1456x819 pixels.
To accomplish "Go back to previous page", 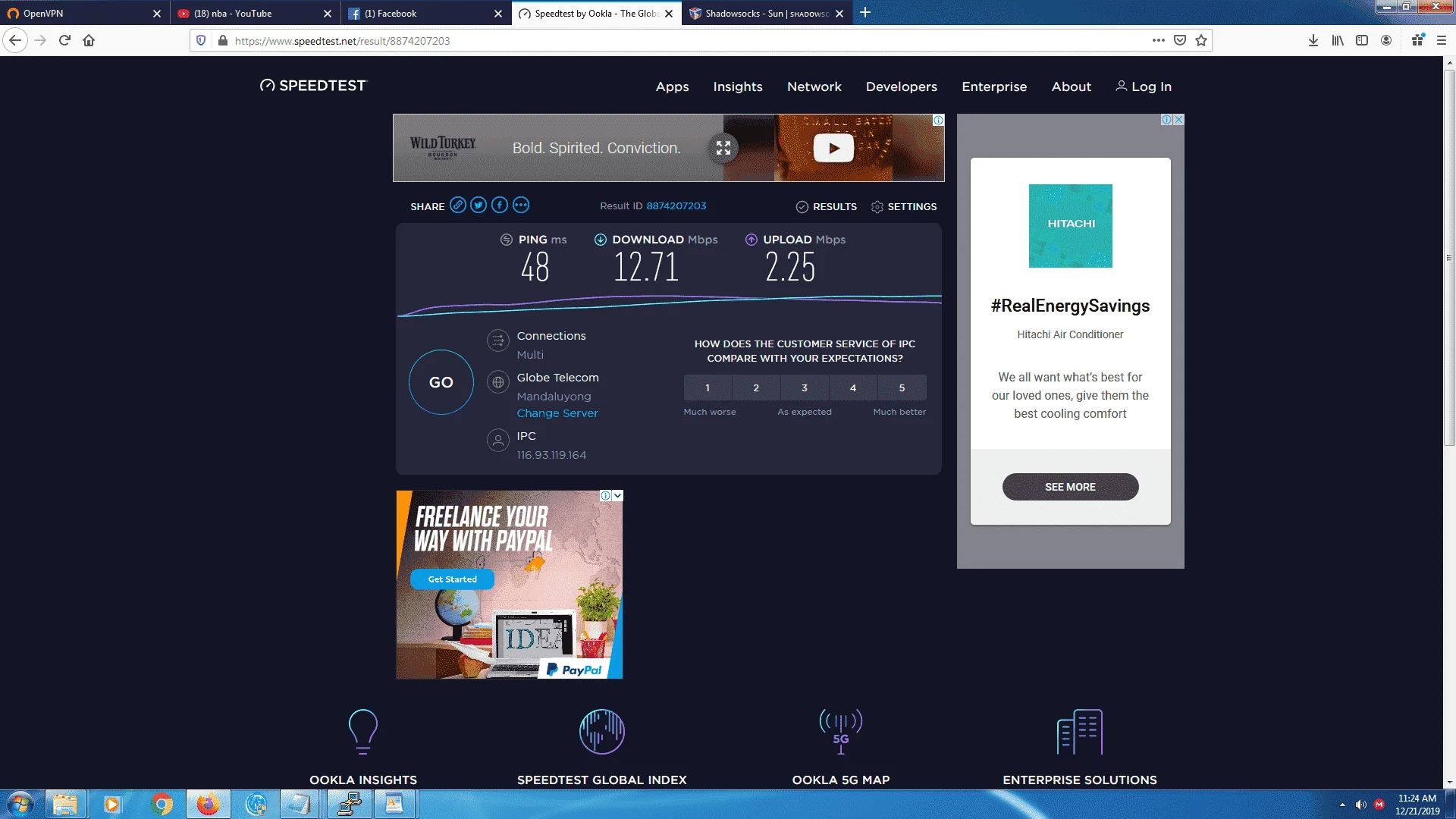I will click(x=15, y=40).
